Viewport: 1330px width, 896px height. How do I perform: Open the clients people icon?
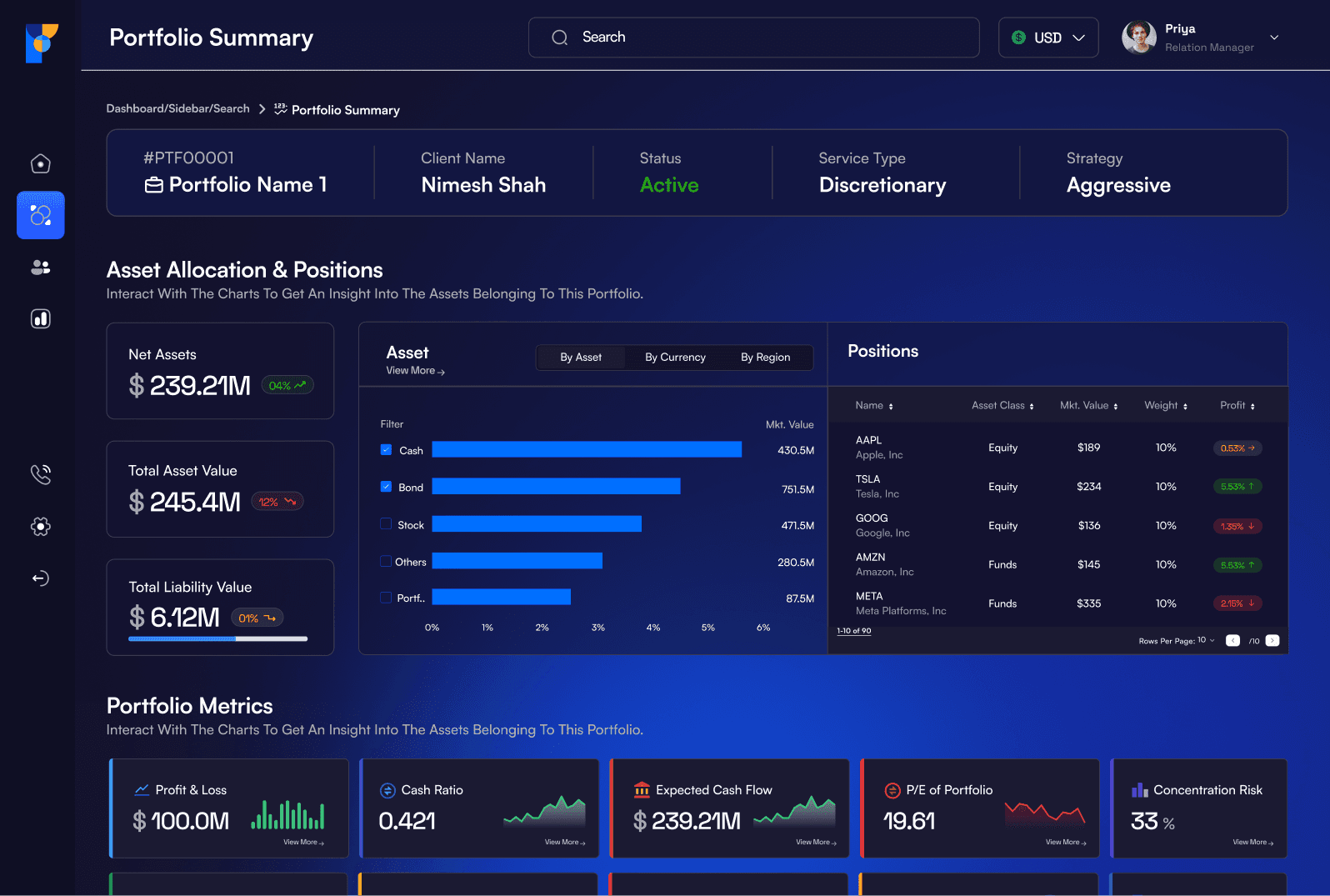point(40,267)
